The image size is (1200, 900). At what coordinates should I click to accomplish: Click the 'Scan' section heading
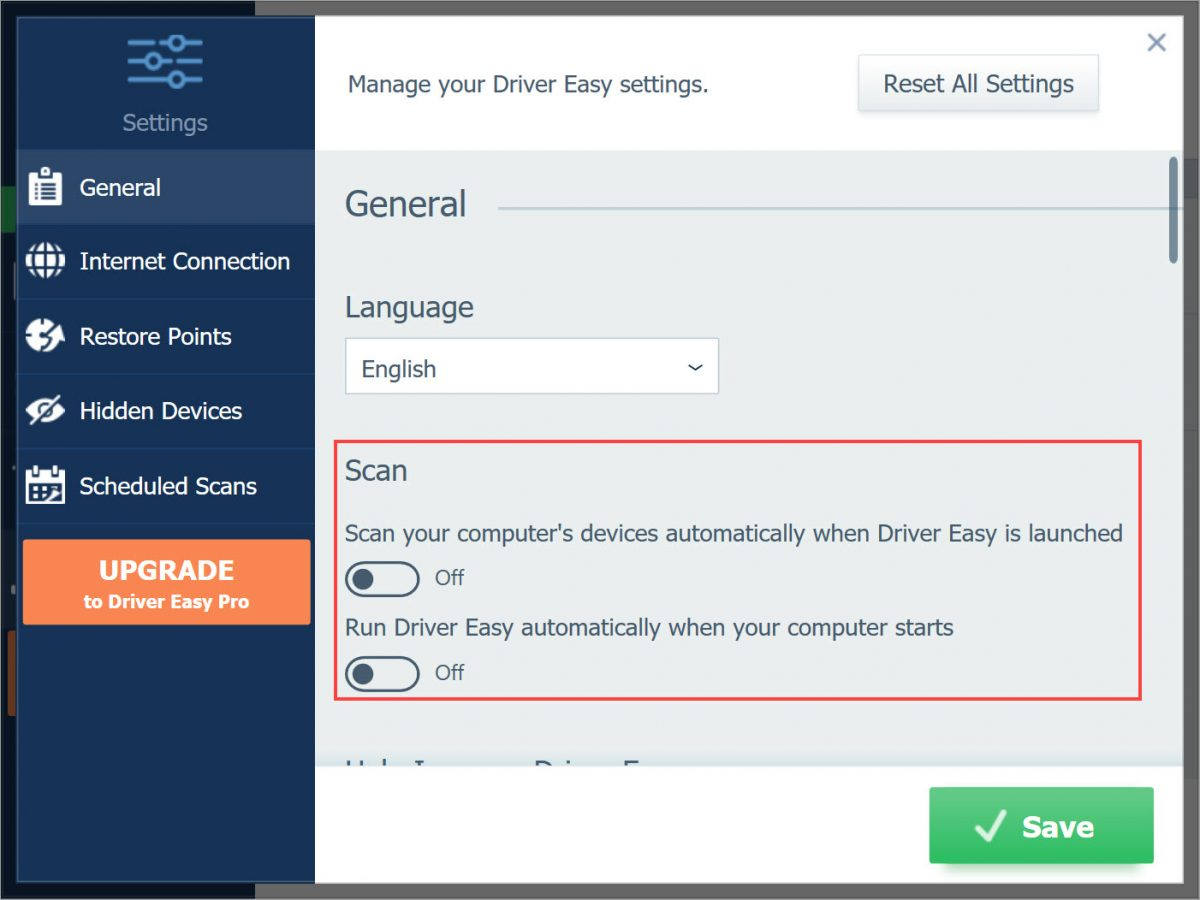pyautogui.click(x=376, y=470)
